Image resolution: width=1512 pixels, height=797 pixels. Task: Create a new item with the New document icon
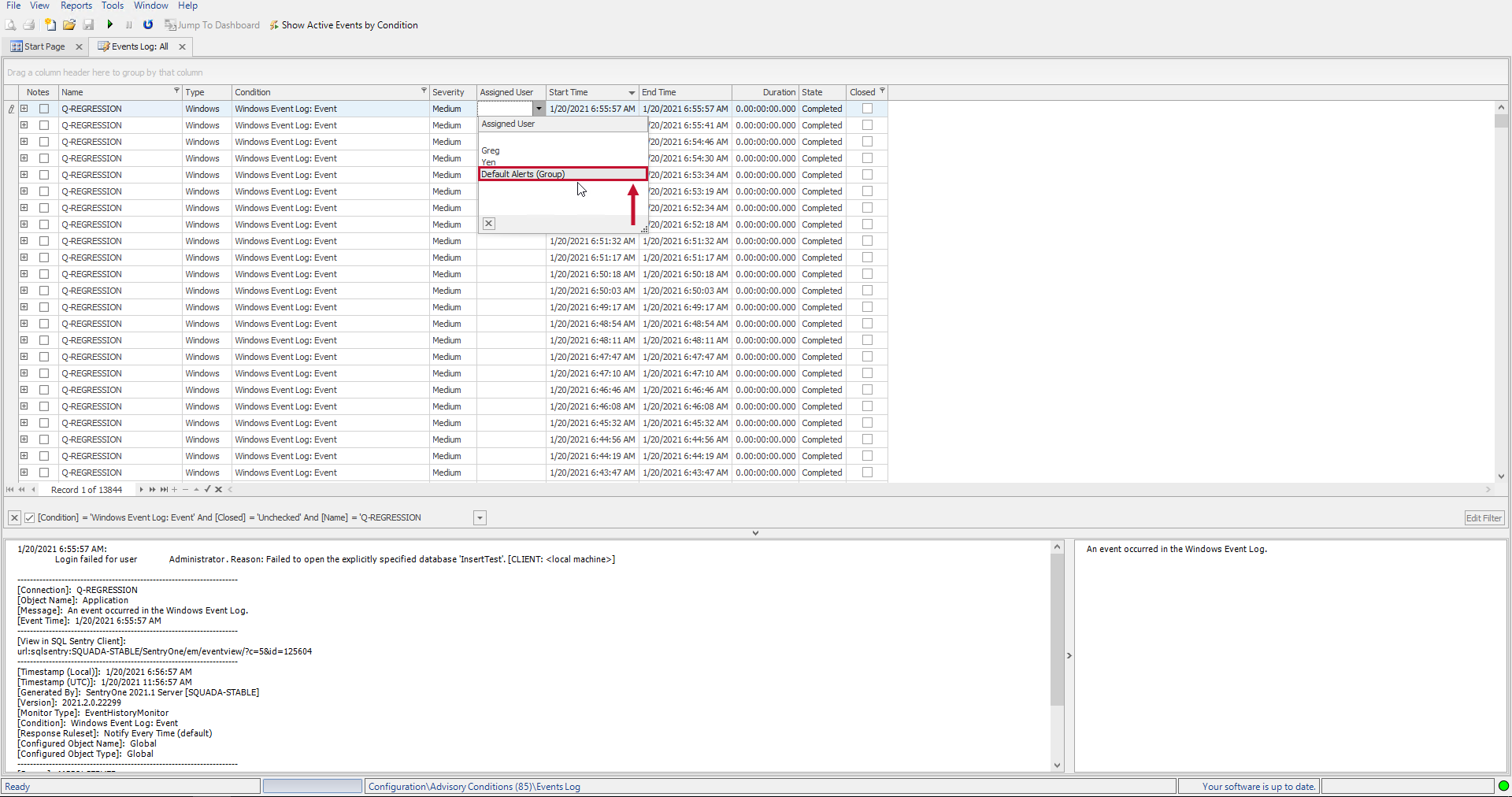click(50, 24)
